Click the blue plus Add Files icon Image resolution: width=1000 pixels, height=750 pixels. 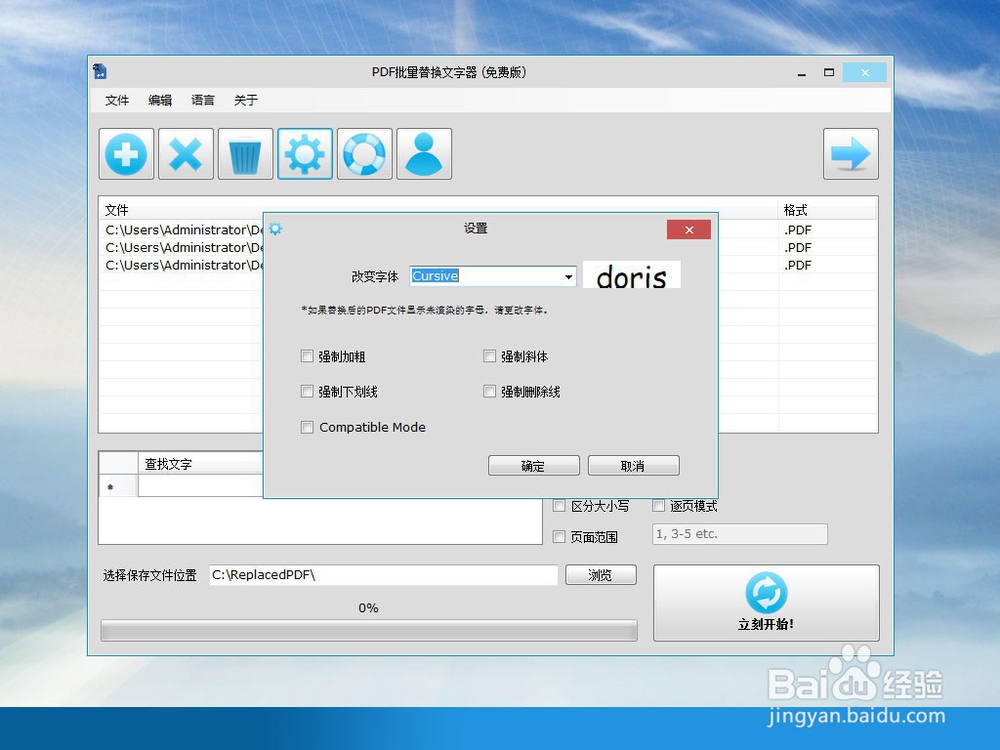(126, 153)
